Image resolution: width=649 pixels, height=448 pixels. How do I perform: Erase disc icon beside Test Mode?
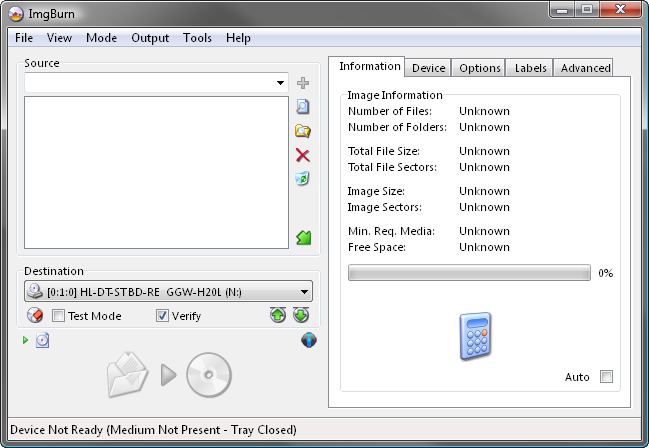[x=35, y=316]
